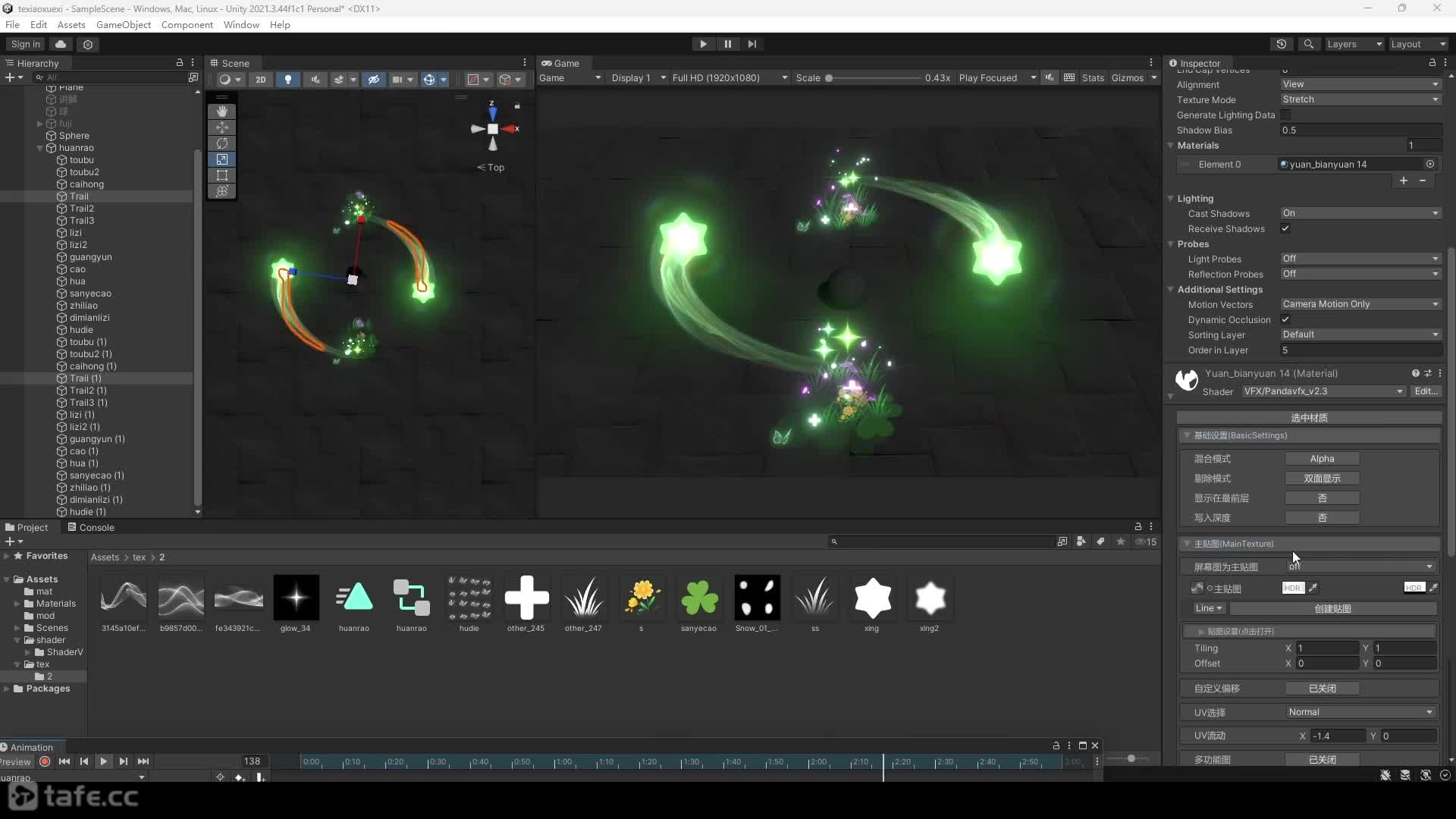Click the add keyframe icon in Animation
Image resolution: width=1456 pixels, height=819 pixels.
(x=240, y=777)
